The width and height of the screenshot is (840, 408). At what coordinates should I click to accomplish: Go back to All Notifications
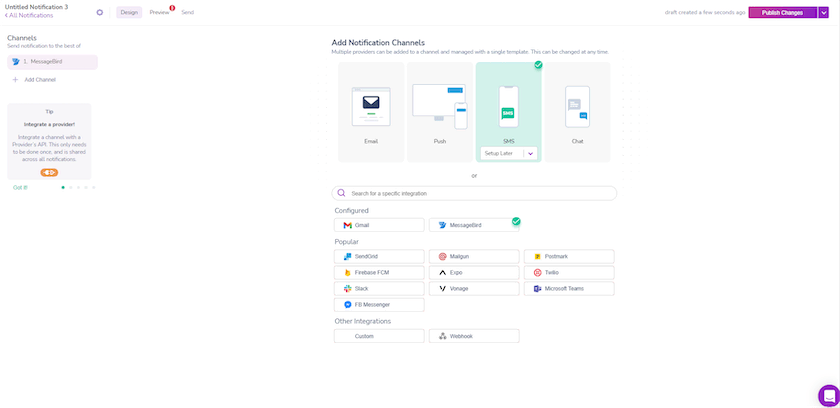click(x=30, y=16)
